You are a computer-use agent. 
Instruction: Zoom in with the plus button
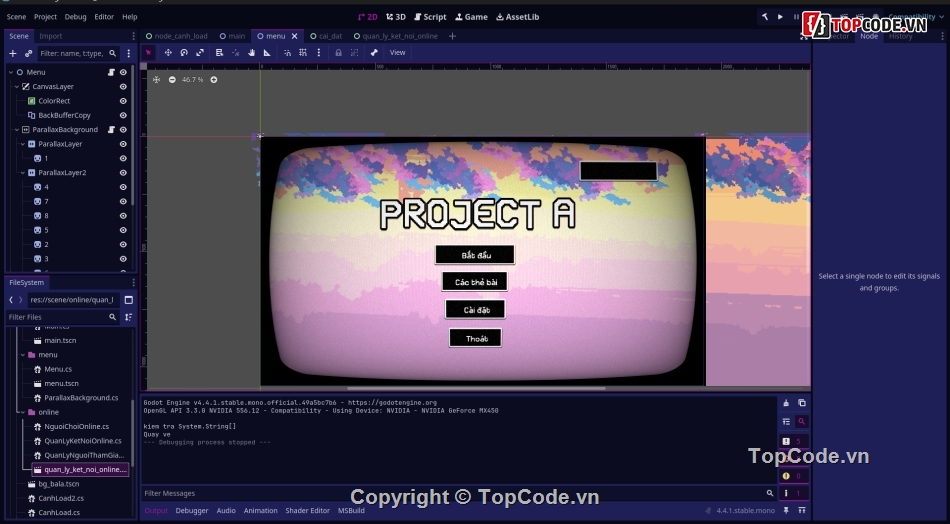click(x=214, y=79)
